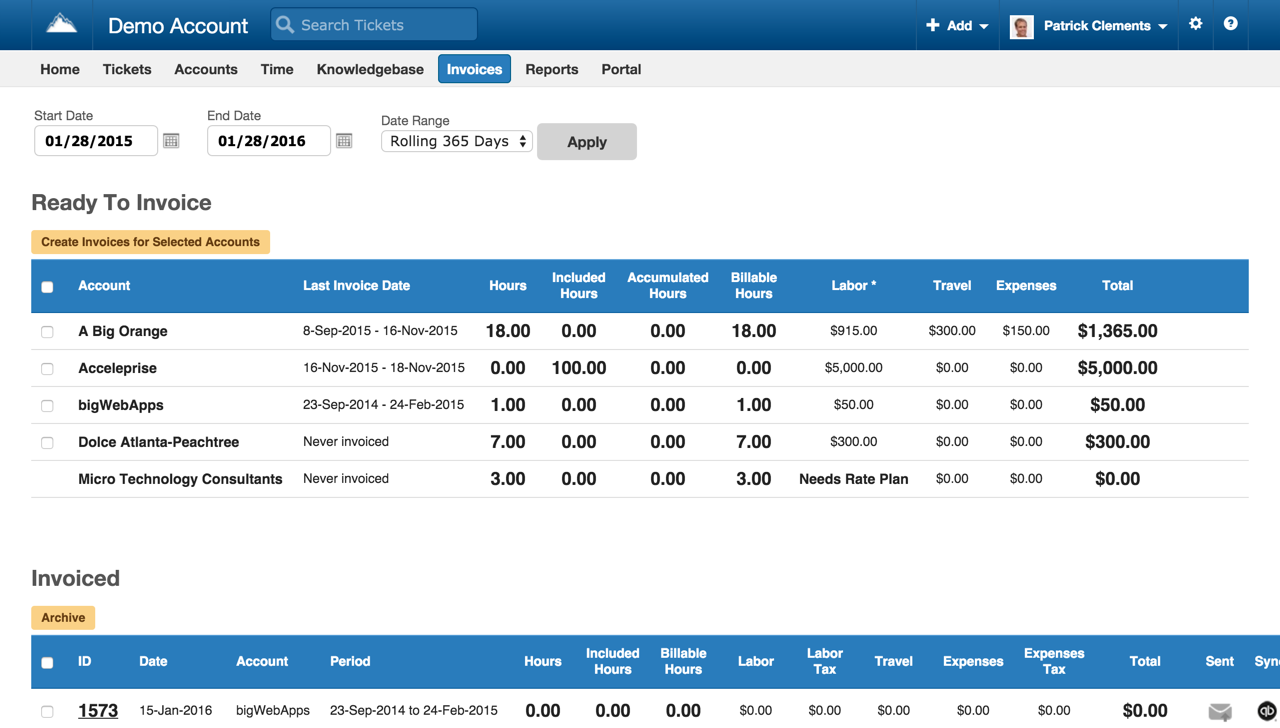
Task: Open the Rolling 365 Days date range dropdown
Action: tap(456, 141)
